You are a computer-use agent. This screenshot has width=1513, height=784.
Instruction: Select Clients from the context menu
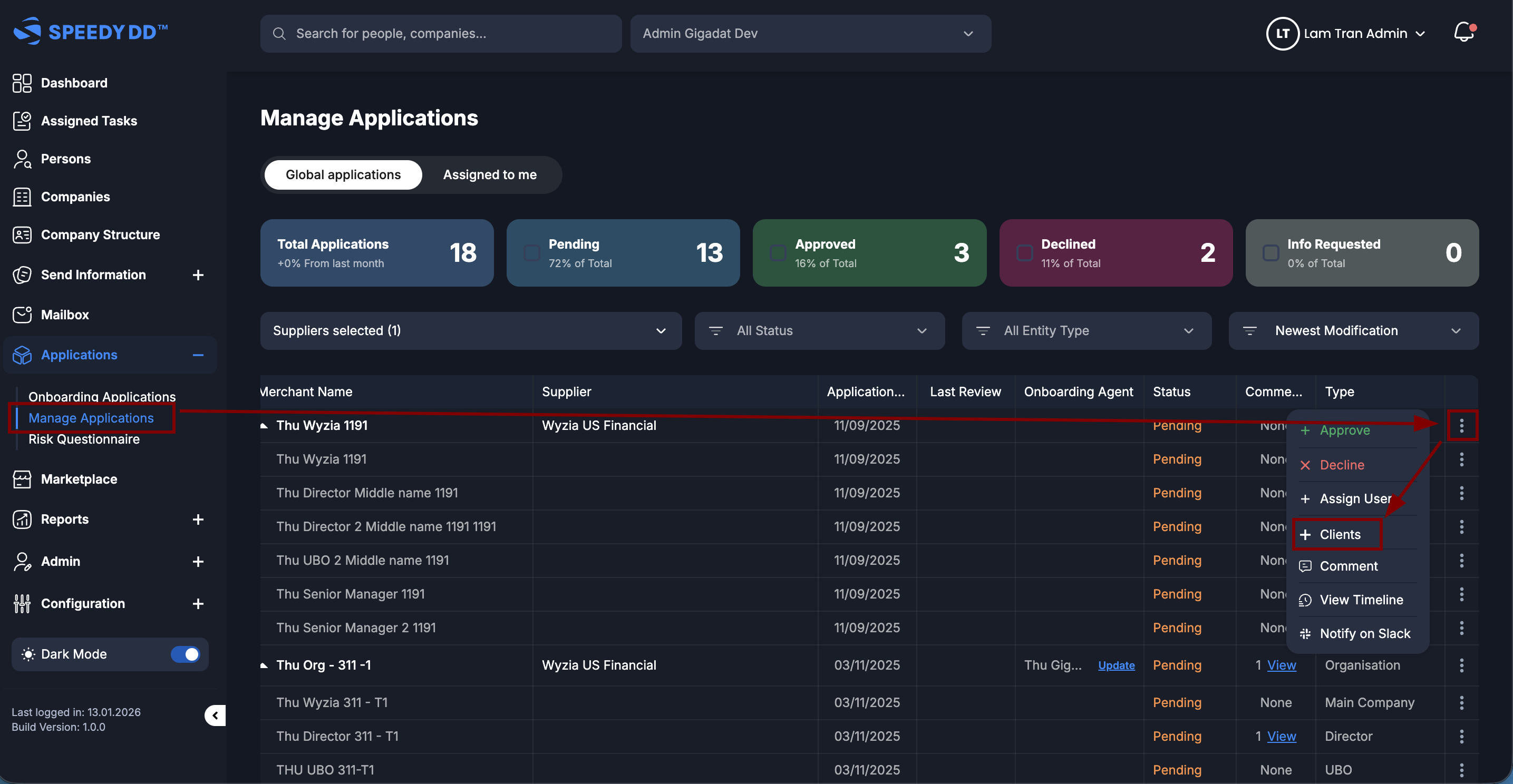click(1340, 534)
